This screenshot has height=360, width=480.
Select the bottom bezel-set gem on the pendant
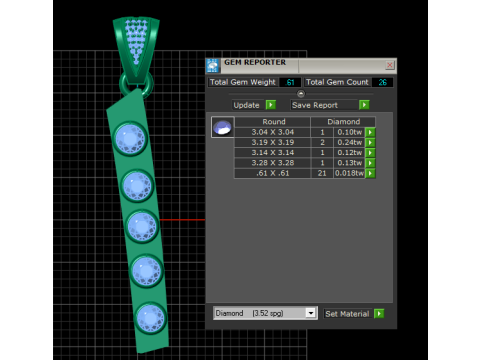[151, 318]
